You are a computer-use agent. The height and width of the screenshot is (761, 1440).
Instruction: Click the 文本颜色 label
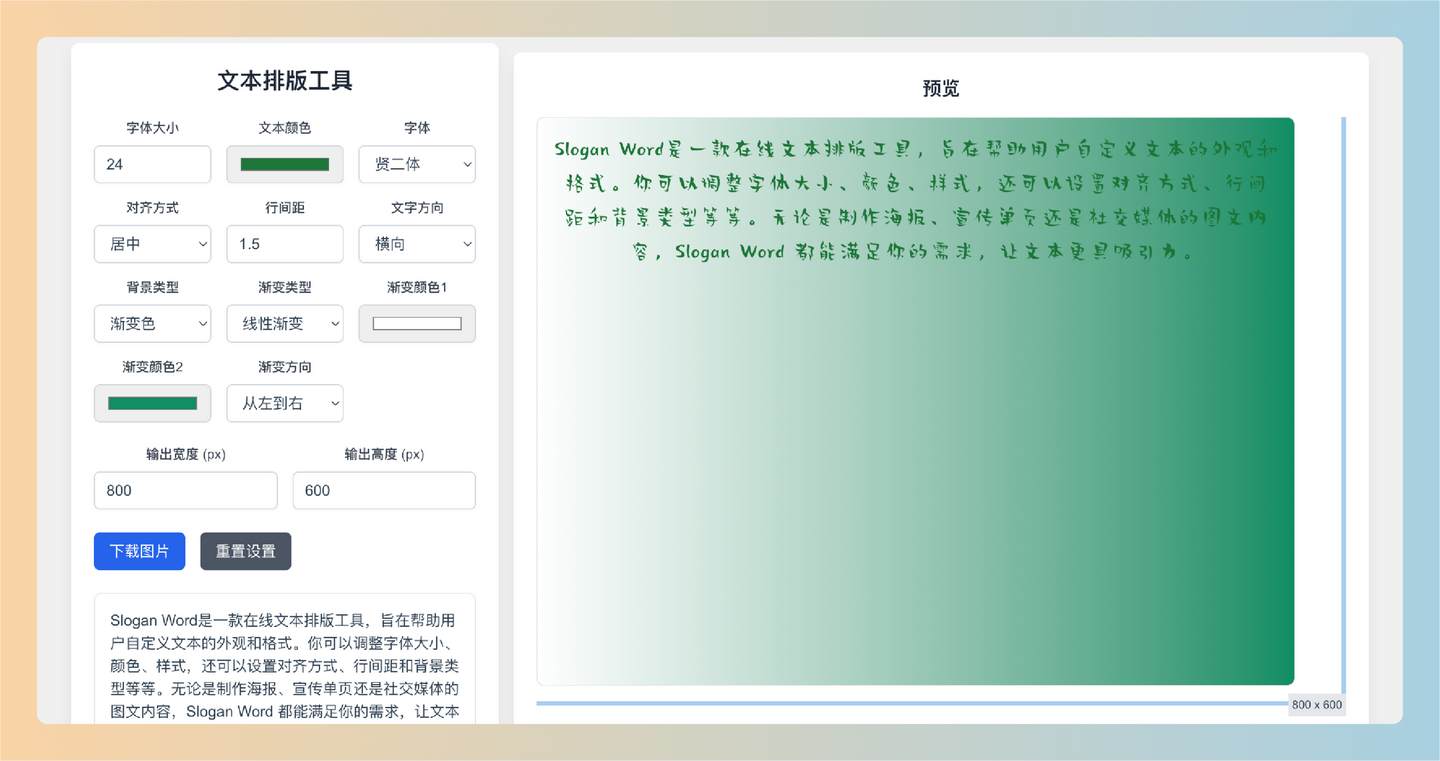285,128
